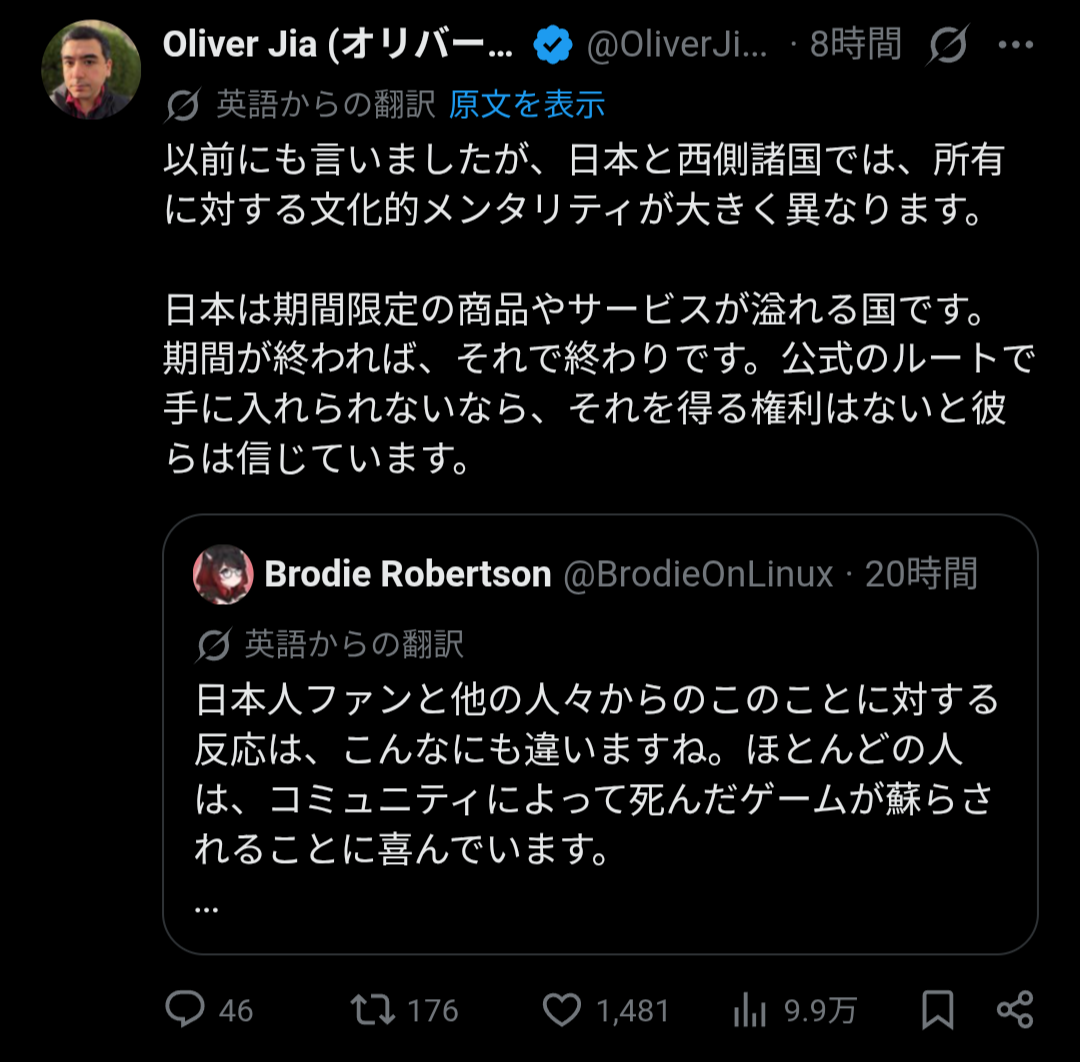Click the translation icon above the main post

pyautogui.click(x=183, y=104)
